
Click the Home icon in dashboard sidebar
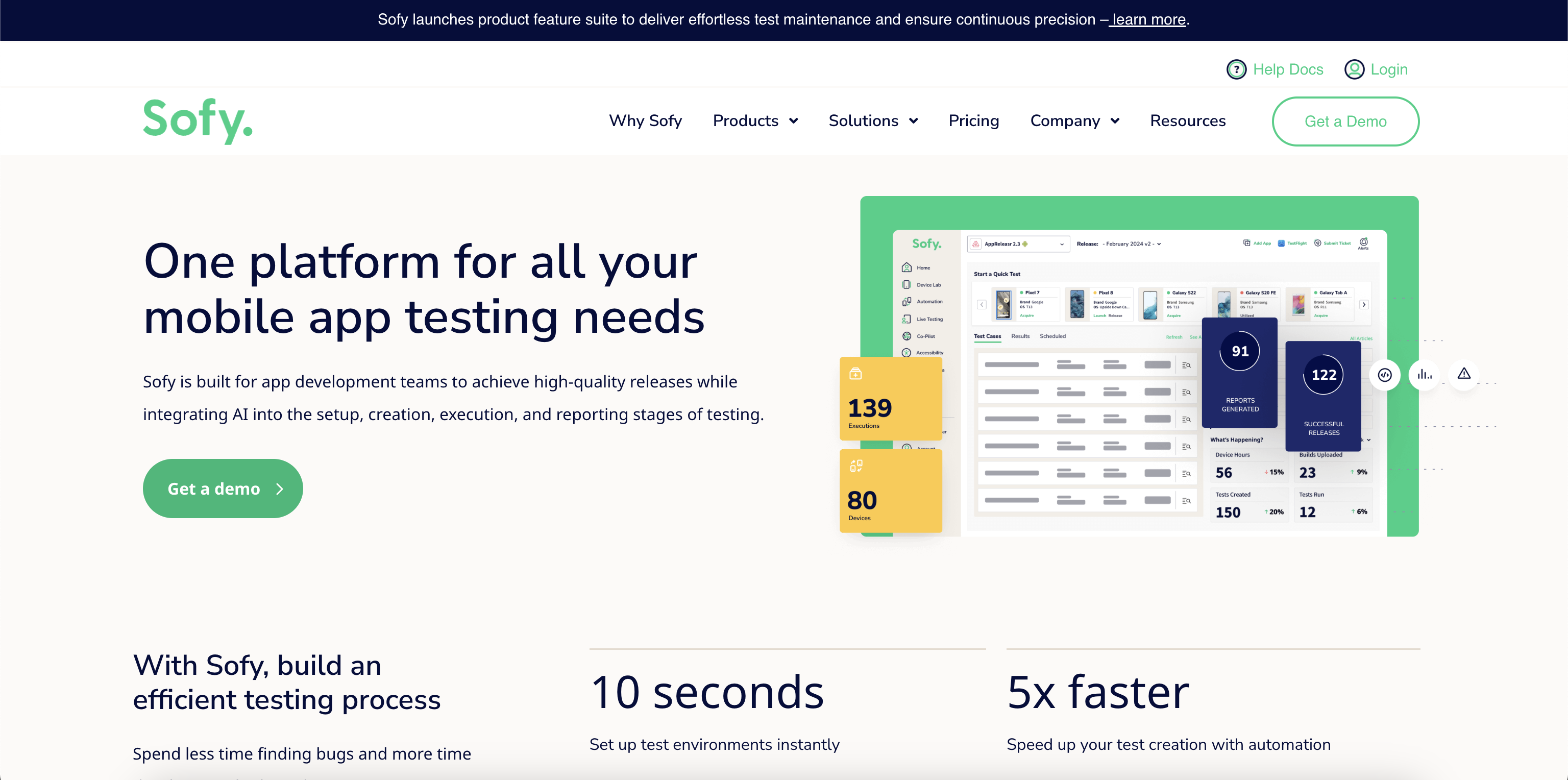click(906, 267)
